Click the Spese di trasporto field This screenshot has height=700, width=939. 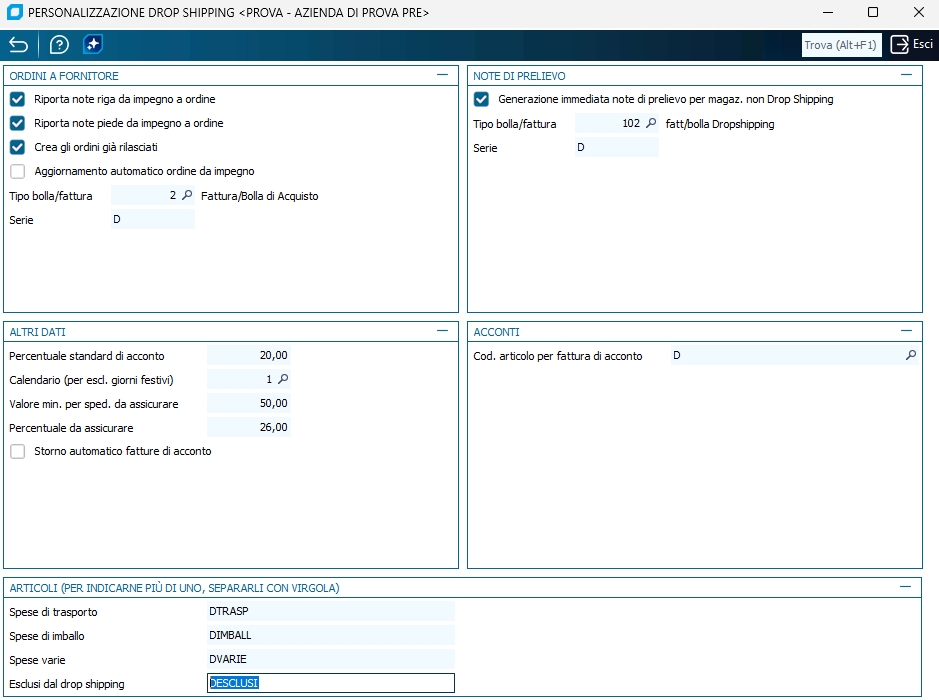(x=330, y=612)
